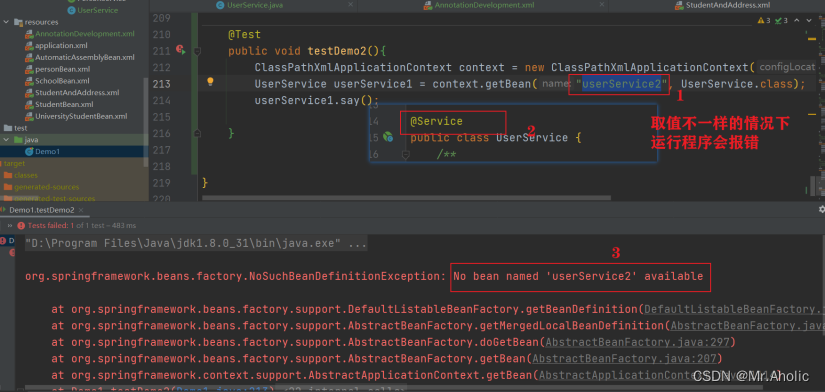
Task: Click the java.exe command line in console
Action: (x=196, y=244)
